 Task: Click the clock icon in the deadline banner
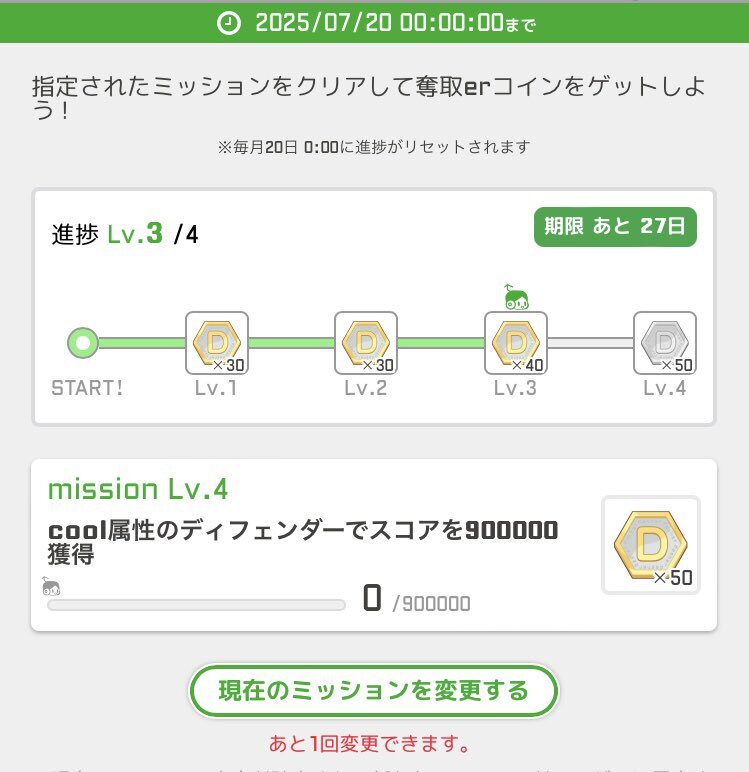coord(229,23)
